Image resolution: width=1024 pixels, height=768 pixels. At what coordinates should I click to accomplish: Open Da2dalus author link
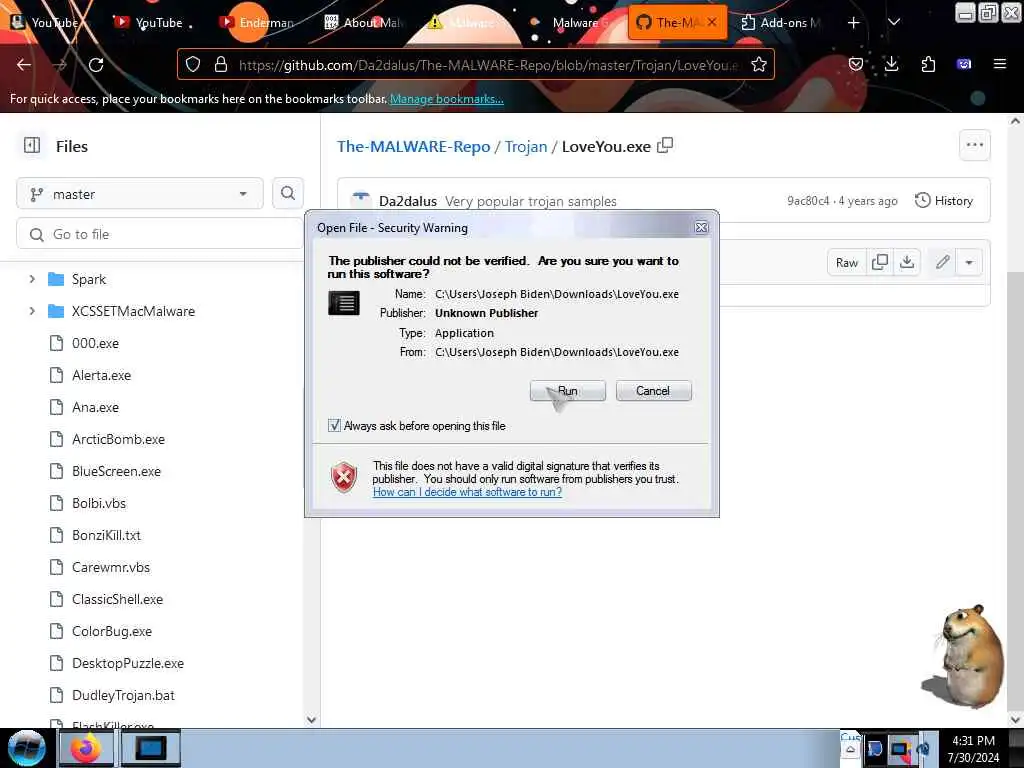pos(408,201)
